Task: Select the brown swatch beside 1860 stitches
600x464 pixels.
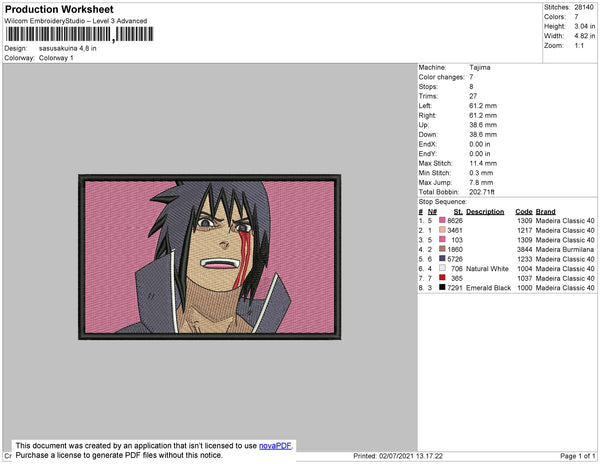Action: (442, 249)
